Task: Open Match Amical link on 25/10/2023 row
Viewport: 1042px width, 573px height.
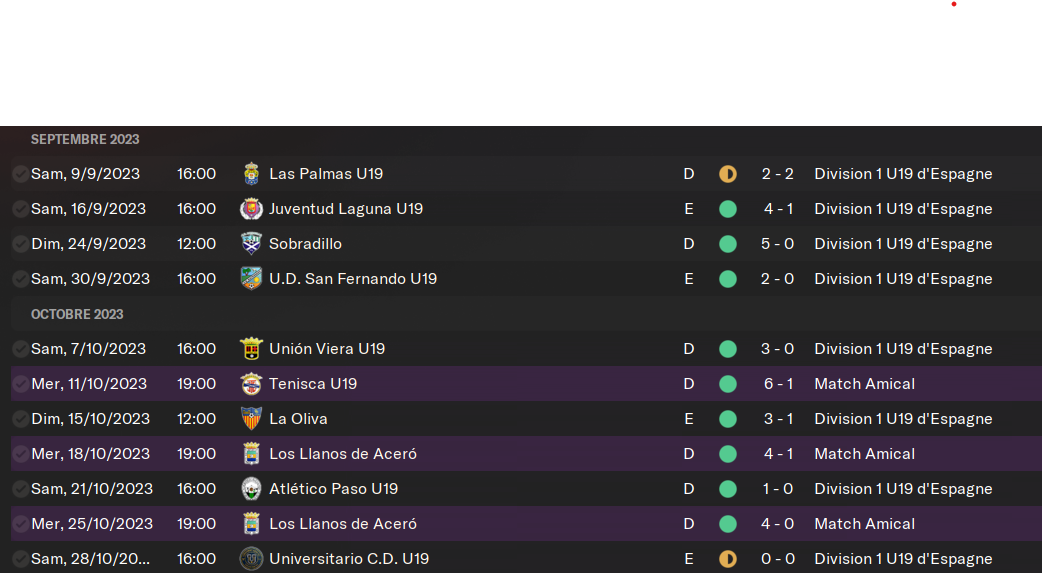Action: [865, 524]
